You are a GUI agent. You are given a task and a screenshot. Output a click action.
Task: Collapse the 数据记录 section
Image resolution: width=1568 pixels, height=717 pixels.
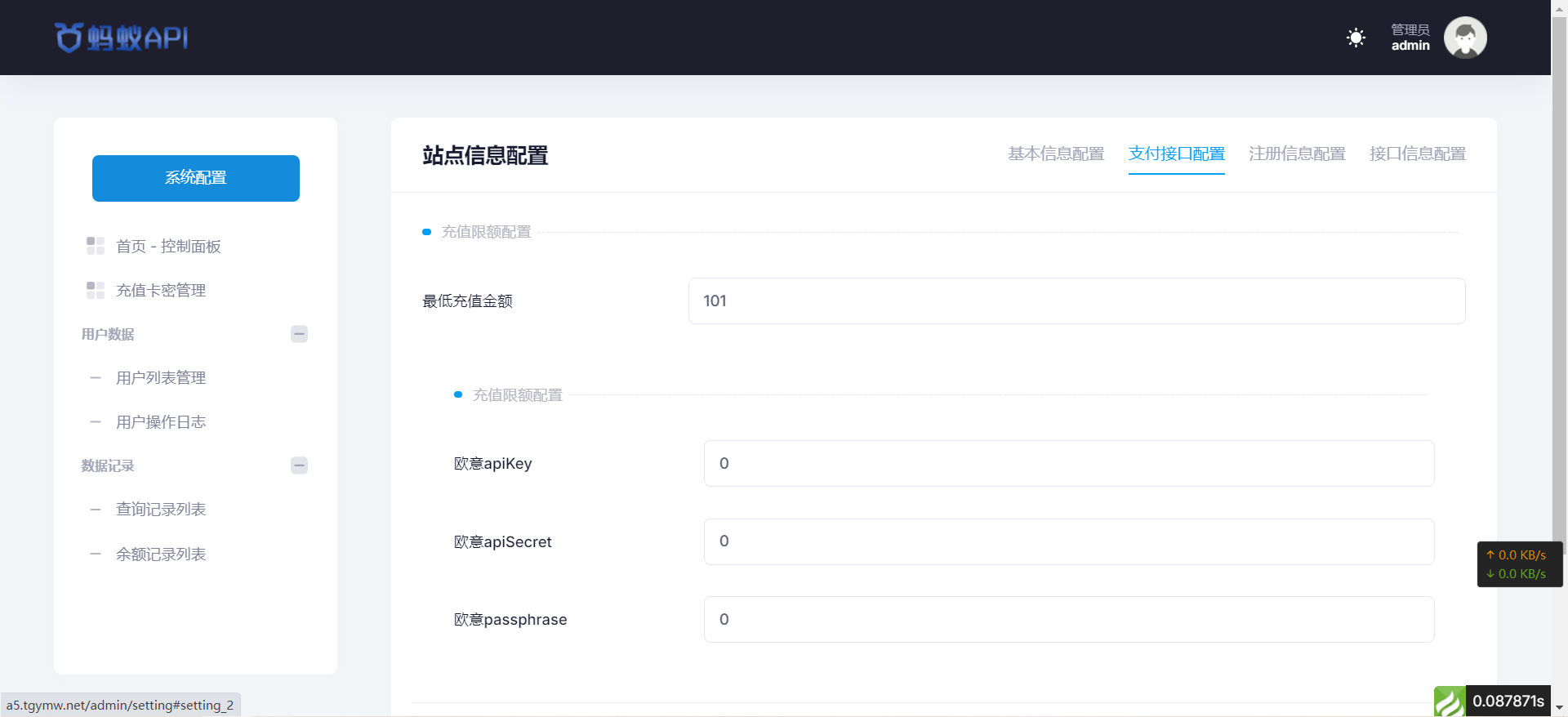[x=299, y=465]
